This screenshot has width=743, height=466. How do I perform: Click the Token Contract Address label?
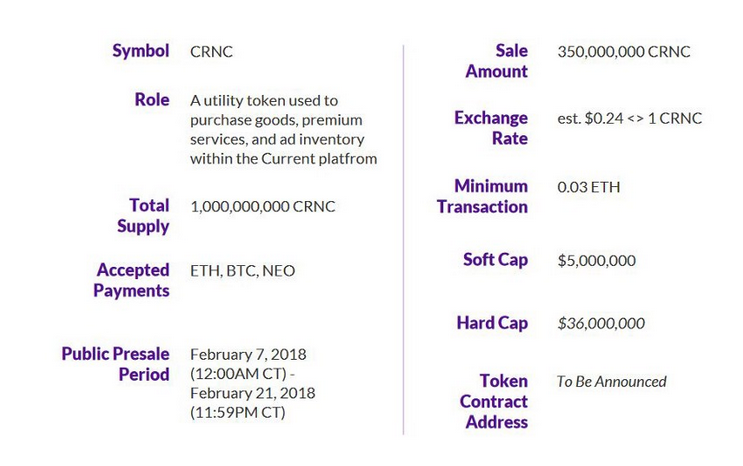pyautogui.click(x=494, y=401)
